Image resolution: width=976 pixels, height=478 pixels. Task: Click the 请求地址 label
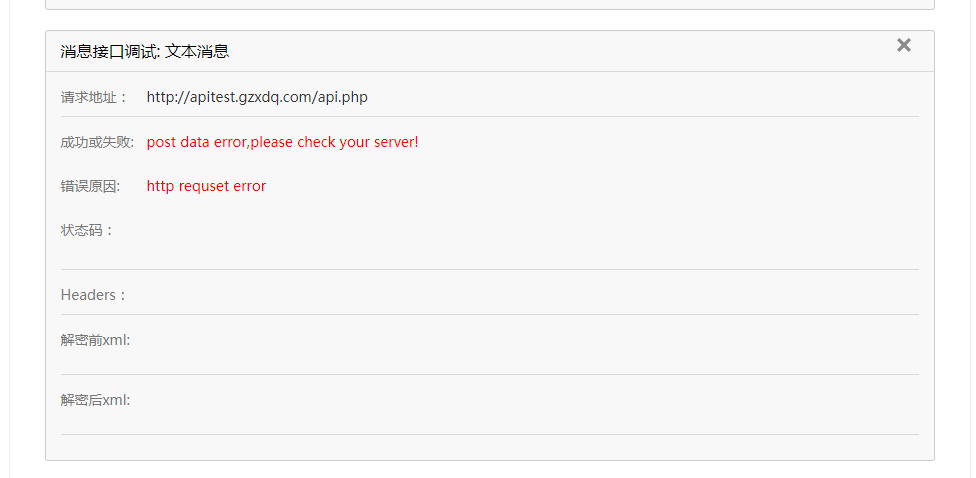94,97
